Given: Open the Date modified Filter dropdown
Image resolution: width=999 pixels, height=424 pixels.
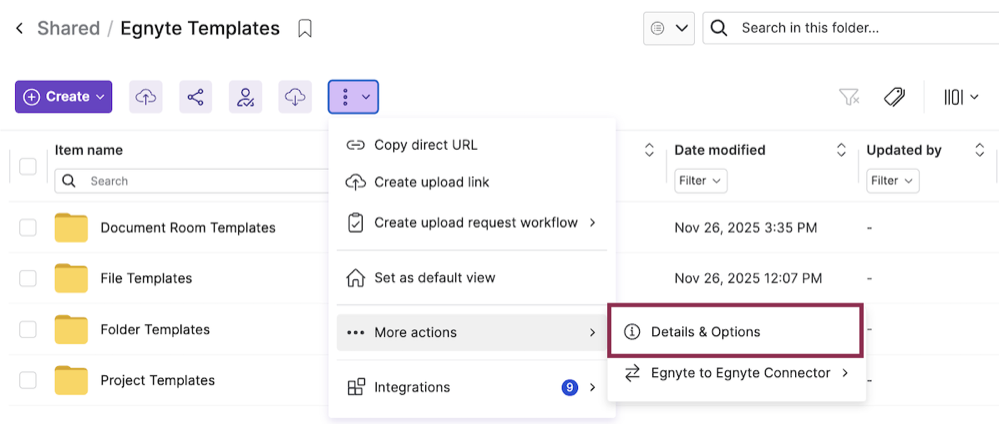Looking at the screenshot, I should (x=701, y=181).
